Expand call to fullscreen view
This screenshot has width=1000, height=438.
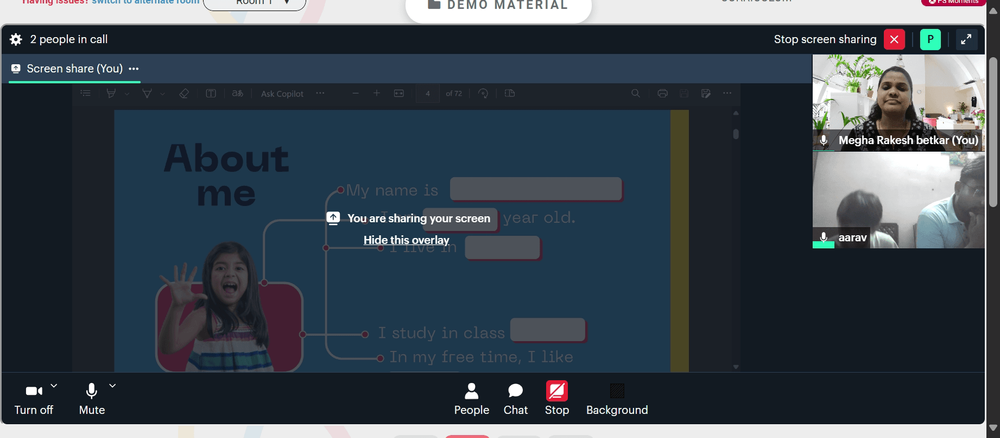click(x=967, y=40)
